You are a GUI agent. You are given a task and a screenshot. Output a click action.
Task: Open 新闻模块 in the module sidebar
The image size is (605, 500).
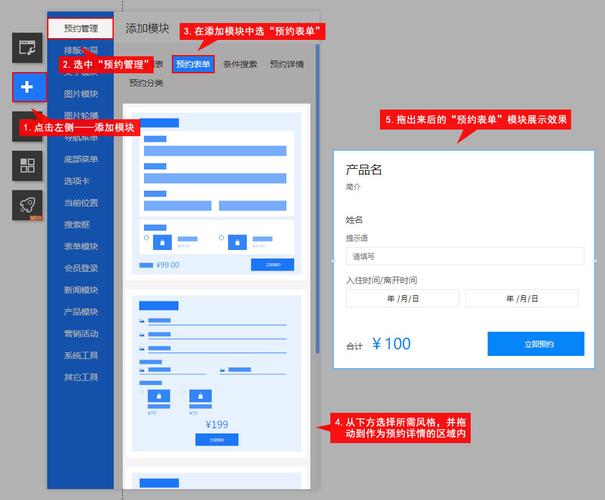(x=81, y=290)
